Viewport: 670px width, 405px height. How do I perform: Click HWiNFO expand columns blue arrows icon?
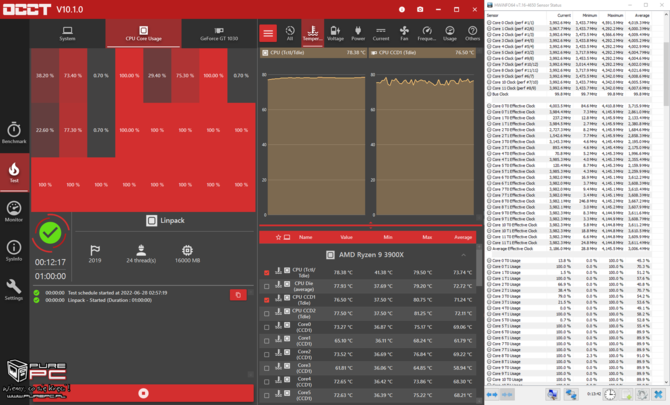(x=492, y=394)
